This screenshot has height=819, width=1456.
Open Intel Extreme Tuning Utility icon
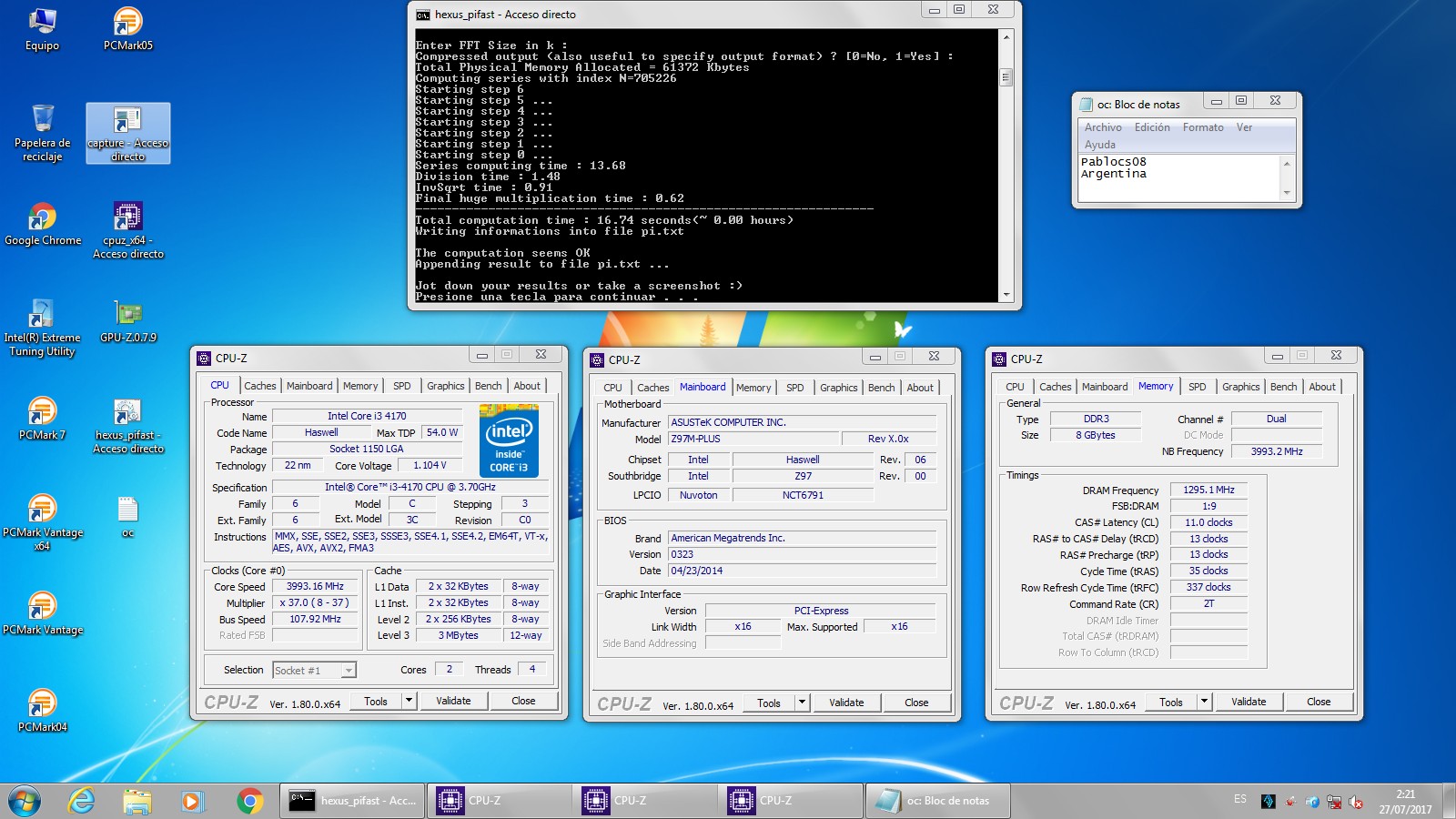42,329
